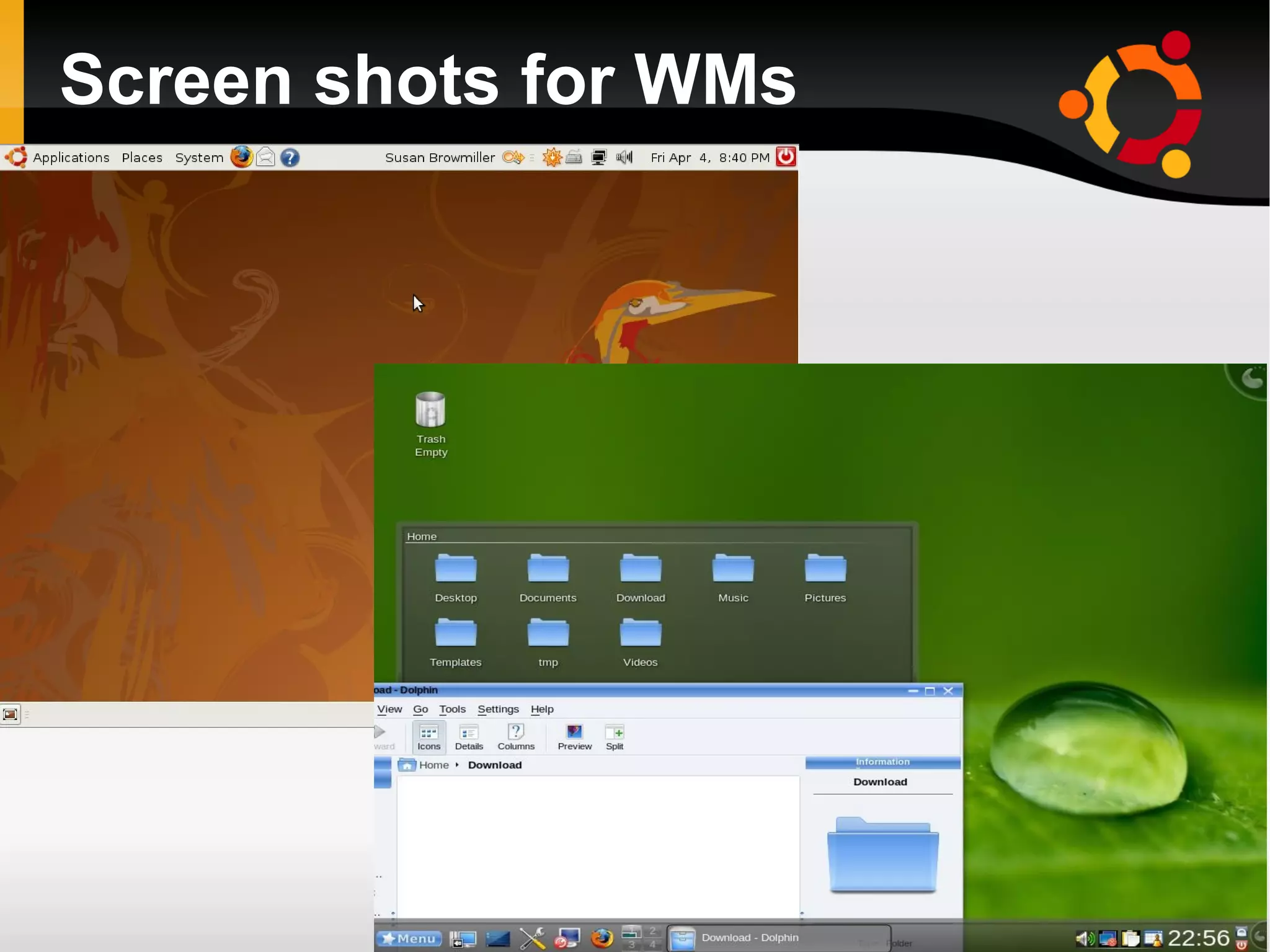Image resolution: width=1270 pixels, height=952 pixels.
Task: Open the Pictures folder in Home view
Action: coord(825,579)
